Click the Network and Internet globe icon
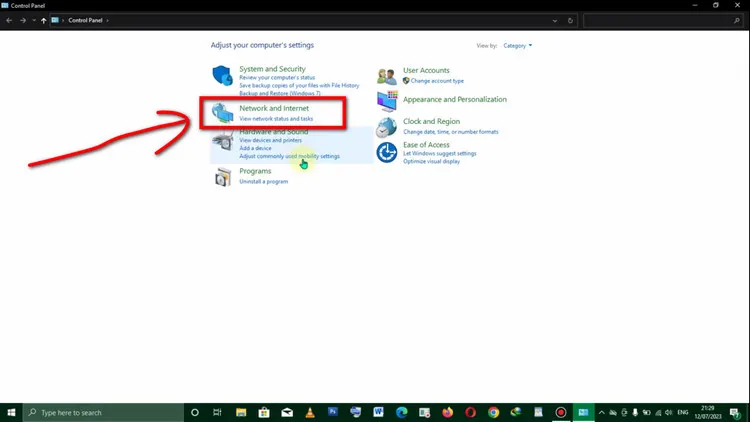 point(222,113)
